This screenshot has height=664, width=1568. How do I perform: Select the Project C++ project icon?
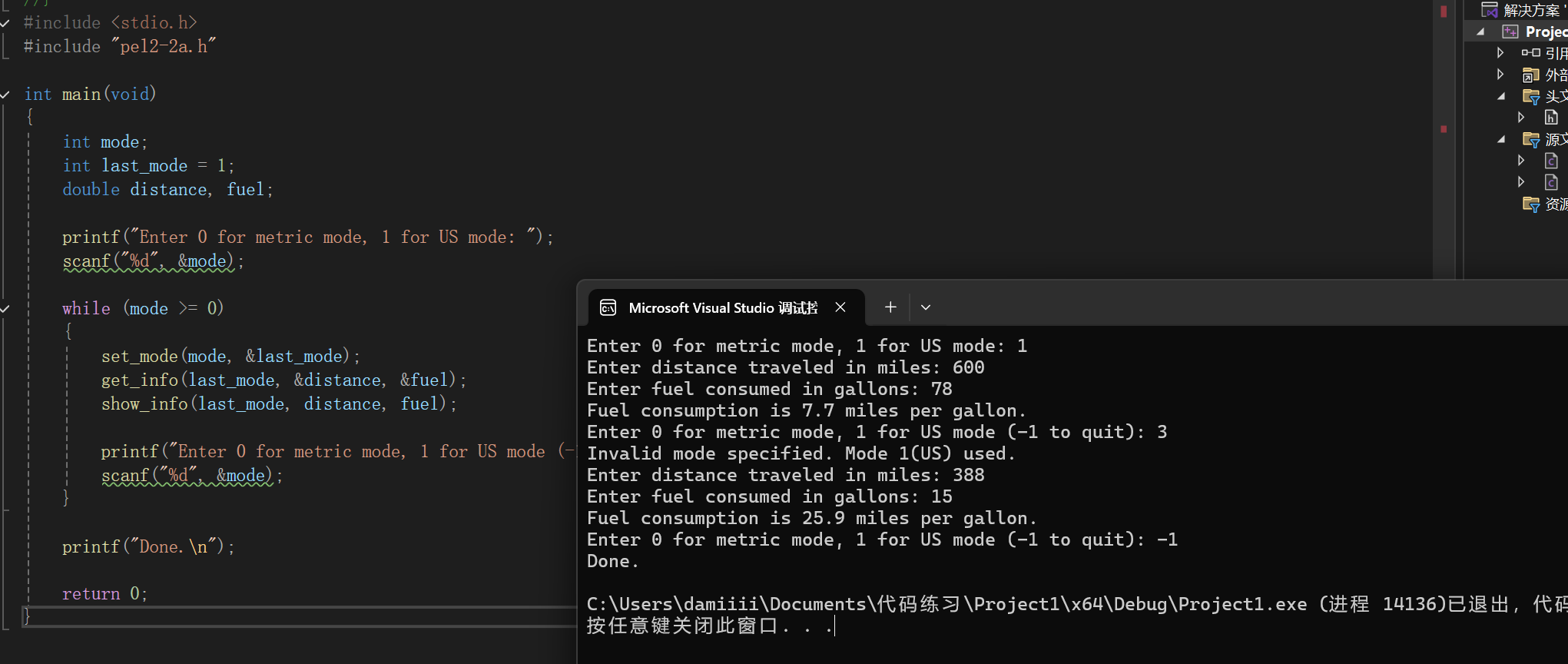pyautogui.click(x=1510, y=32)
